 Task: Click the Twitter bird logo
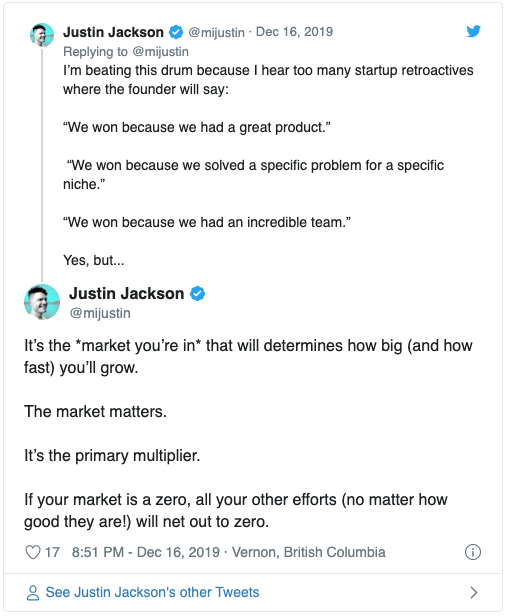tap(474, 31)
